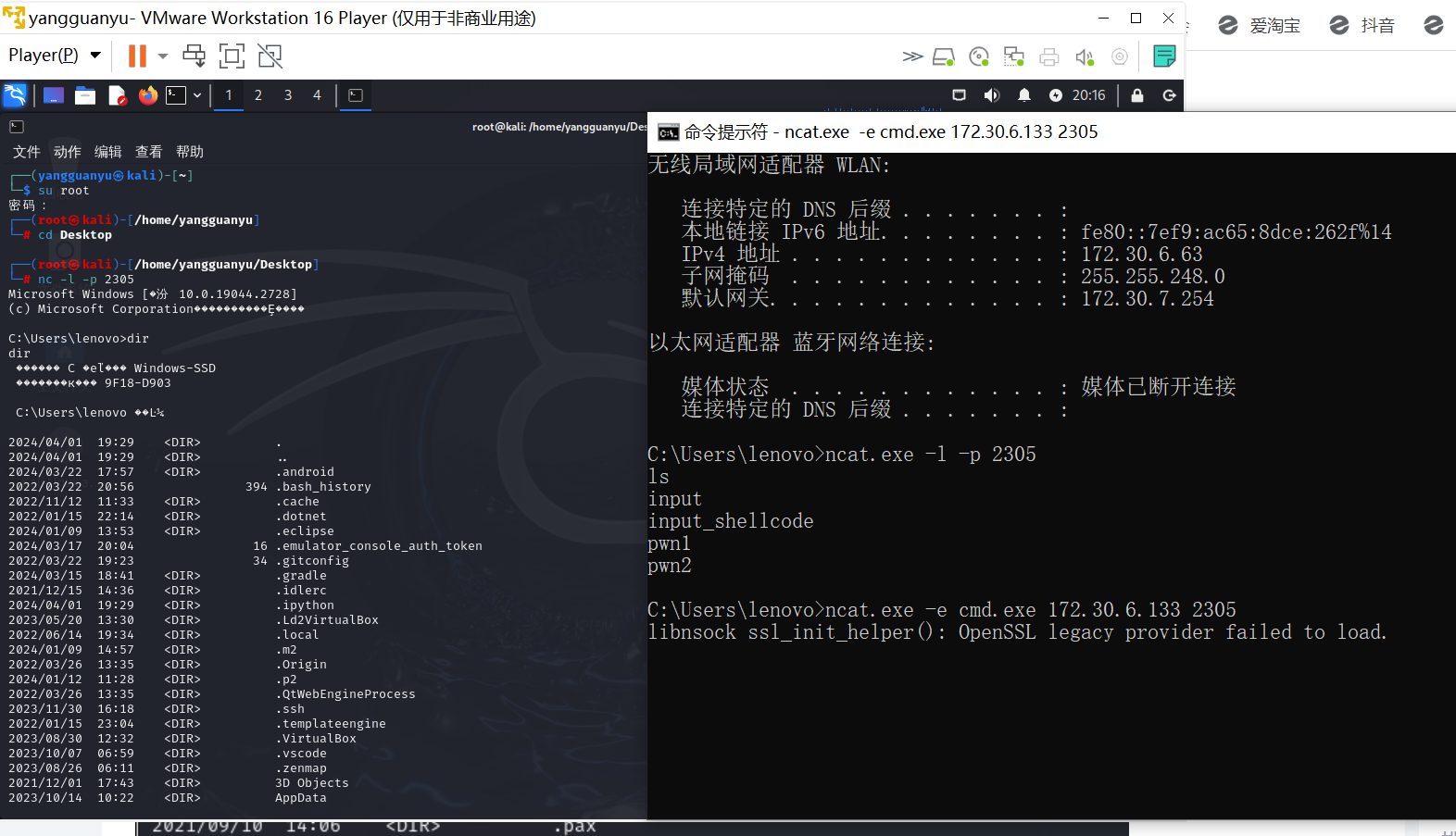Click the CD/DVD drive device icon
Screen dimensions: 1456x836
(979, 57)
